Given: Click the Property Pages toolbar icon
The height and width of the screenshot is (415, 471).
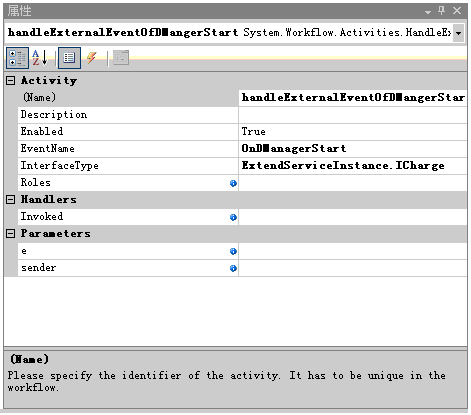Looking at the screenshot, I should pos(121,58).
